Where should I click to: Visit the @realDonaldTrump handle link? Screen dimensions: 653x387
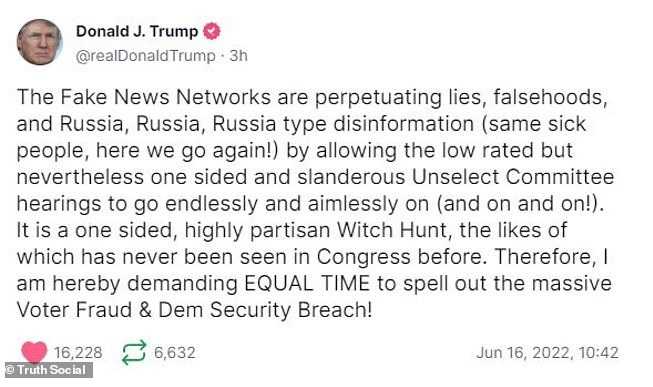tap(145, 56)
